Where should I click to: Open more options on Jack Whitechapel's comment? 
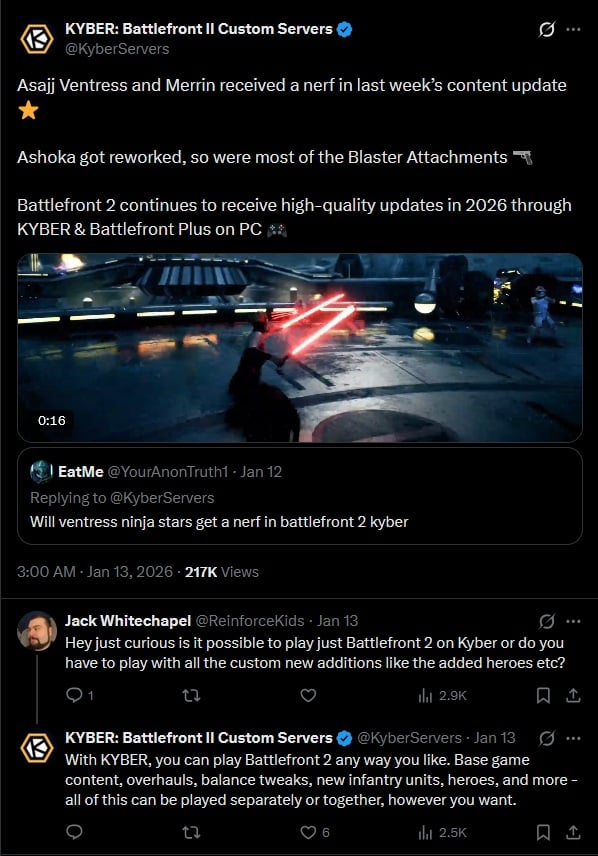click(573, 621)
